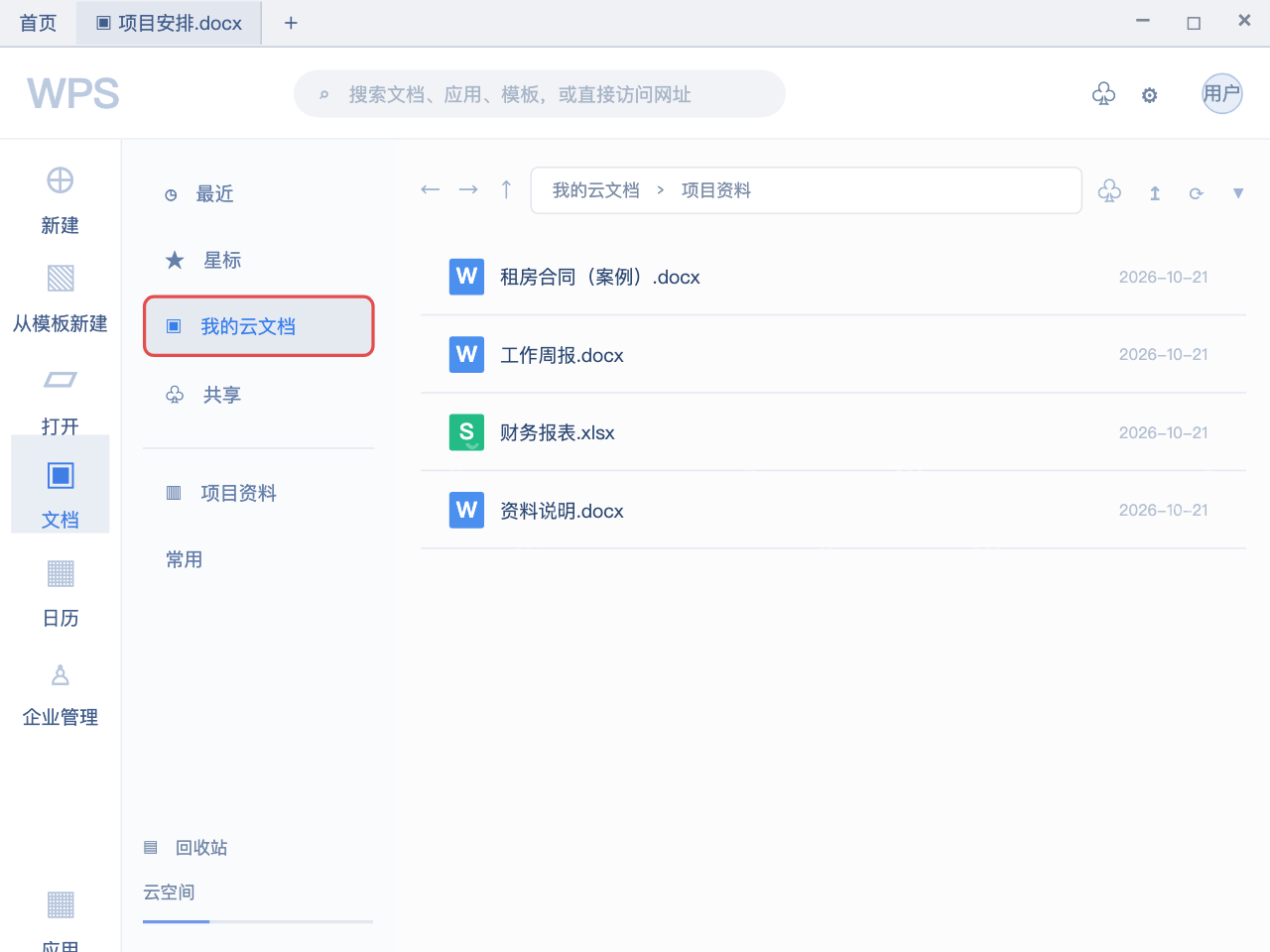Click the cloud sync icon beside settings

pyautogui.click(x=1103, y=94)
